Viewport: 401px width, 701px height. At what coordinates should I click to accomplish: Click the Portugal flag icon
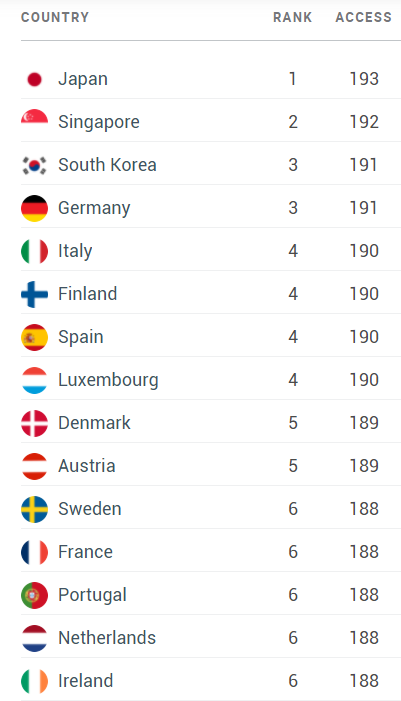[x=34, y=595]
